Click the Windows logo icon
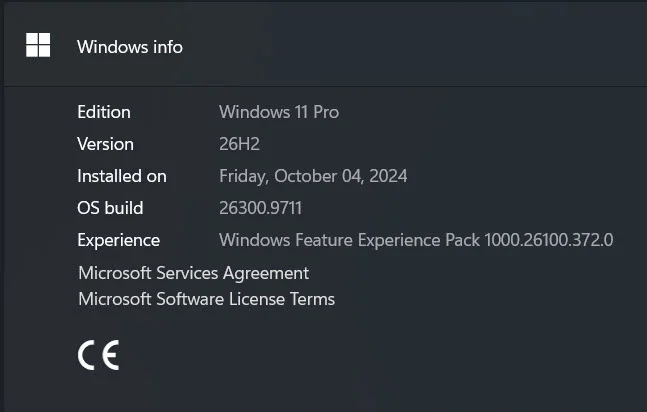The image size is (647, 412). point(38,45)
